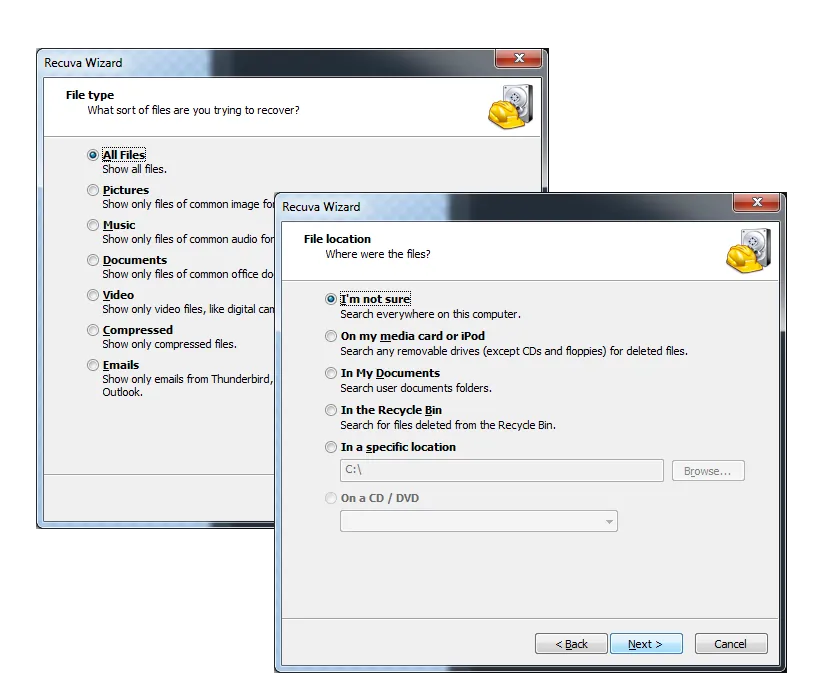Click the < Back button
The image size is (817, 700).
click(x=571, y=644)
